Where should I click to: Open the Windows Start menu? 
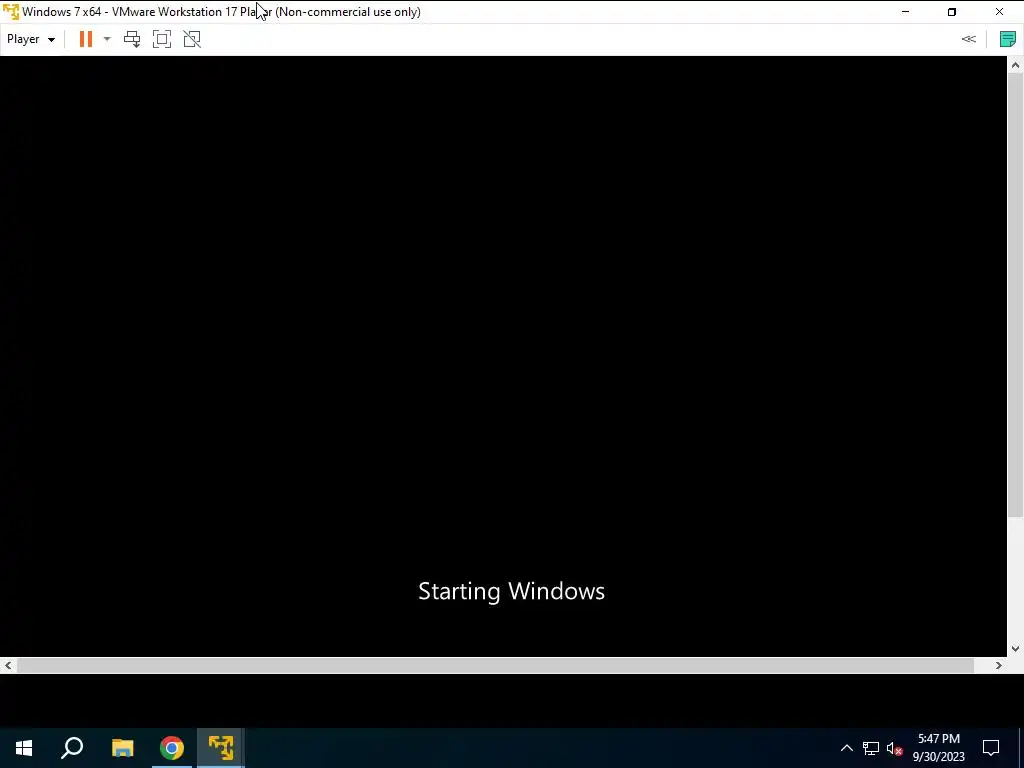(24, 748)
